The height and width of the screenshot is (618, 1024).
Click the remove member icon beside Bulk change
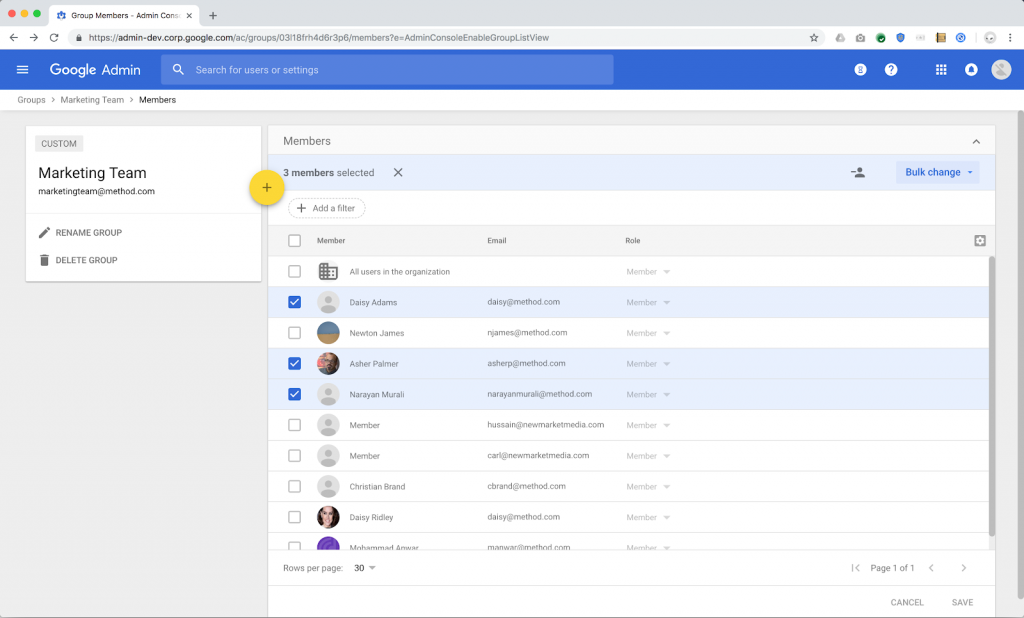click(857, 172)
